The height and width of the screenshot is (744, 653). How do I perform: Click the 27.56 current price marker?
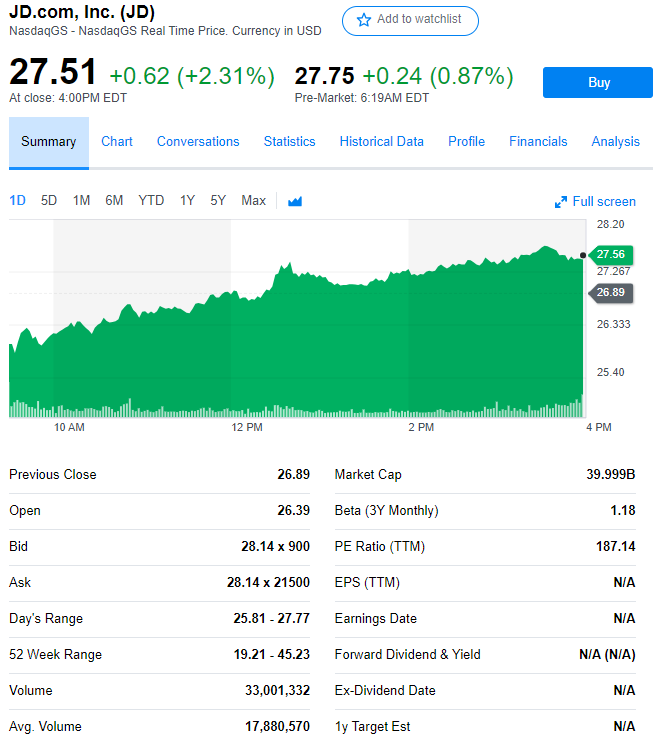pos(610,255)
